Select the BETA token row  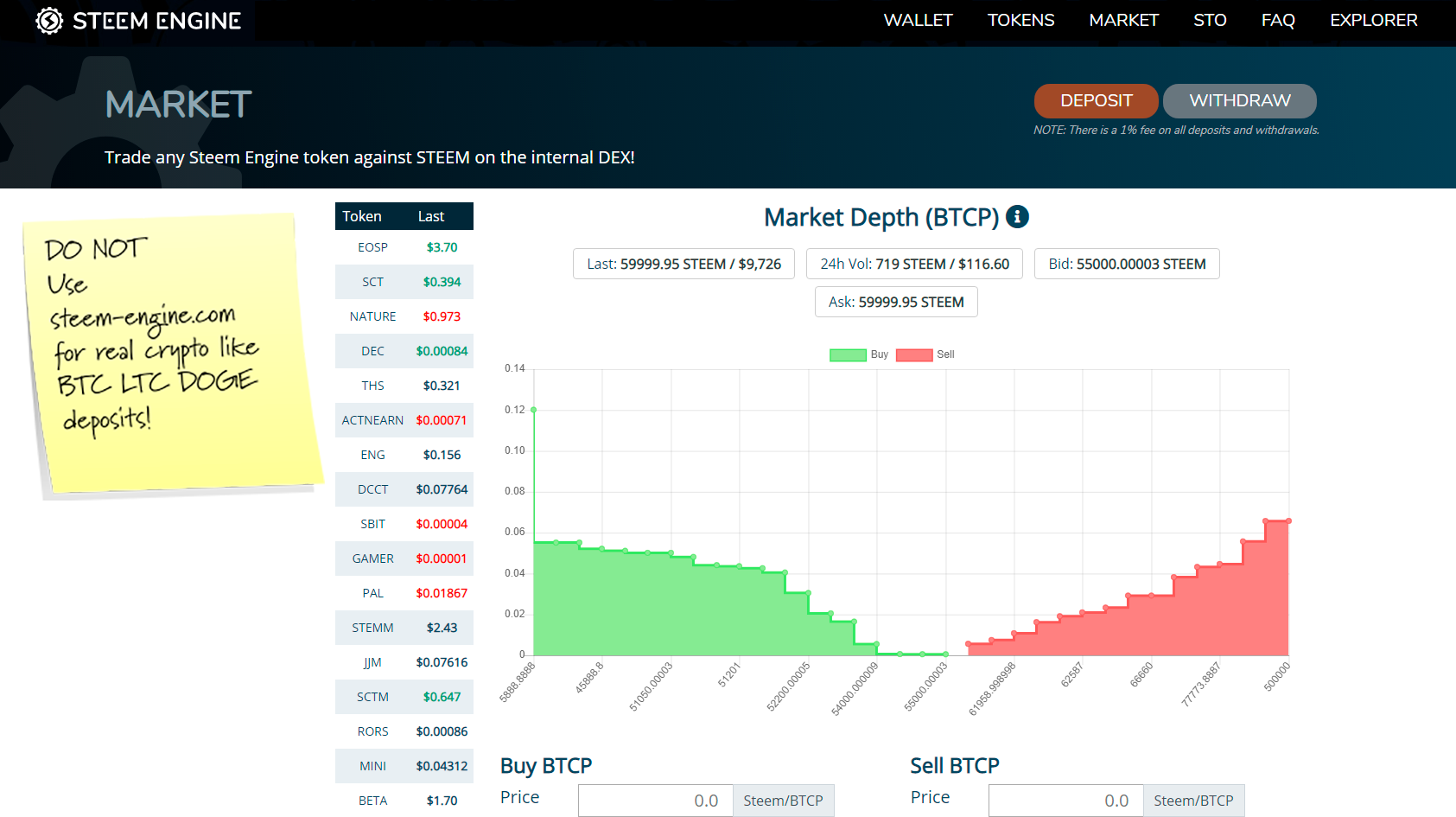pyautogui.click(x=404, y=801)
